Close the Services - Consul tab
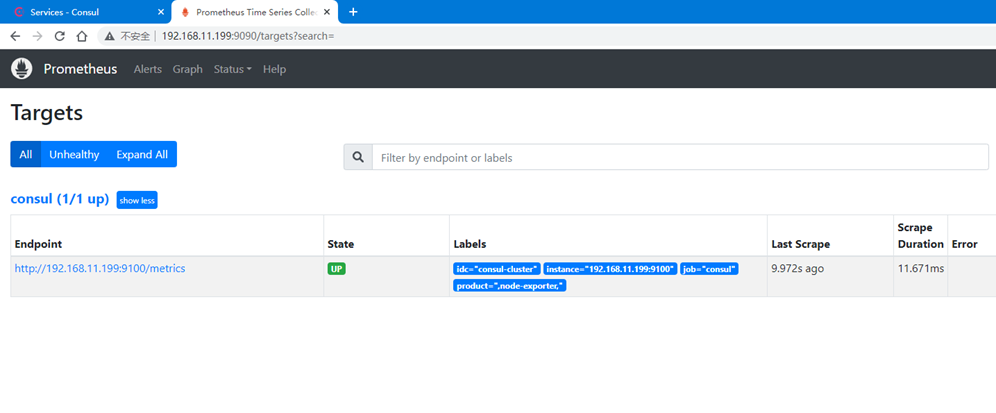 [x=161, y=12]
